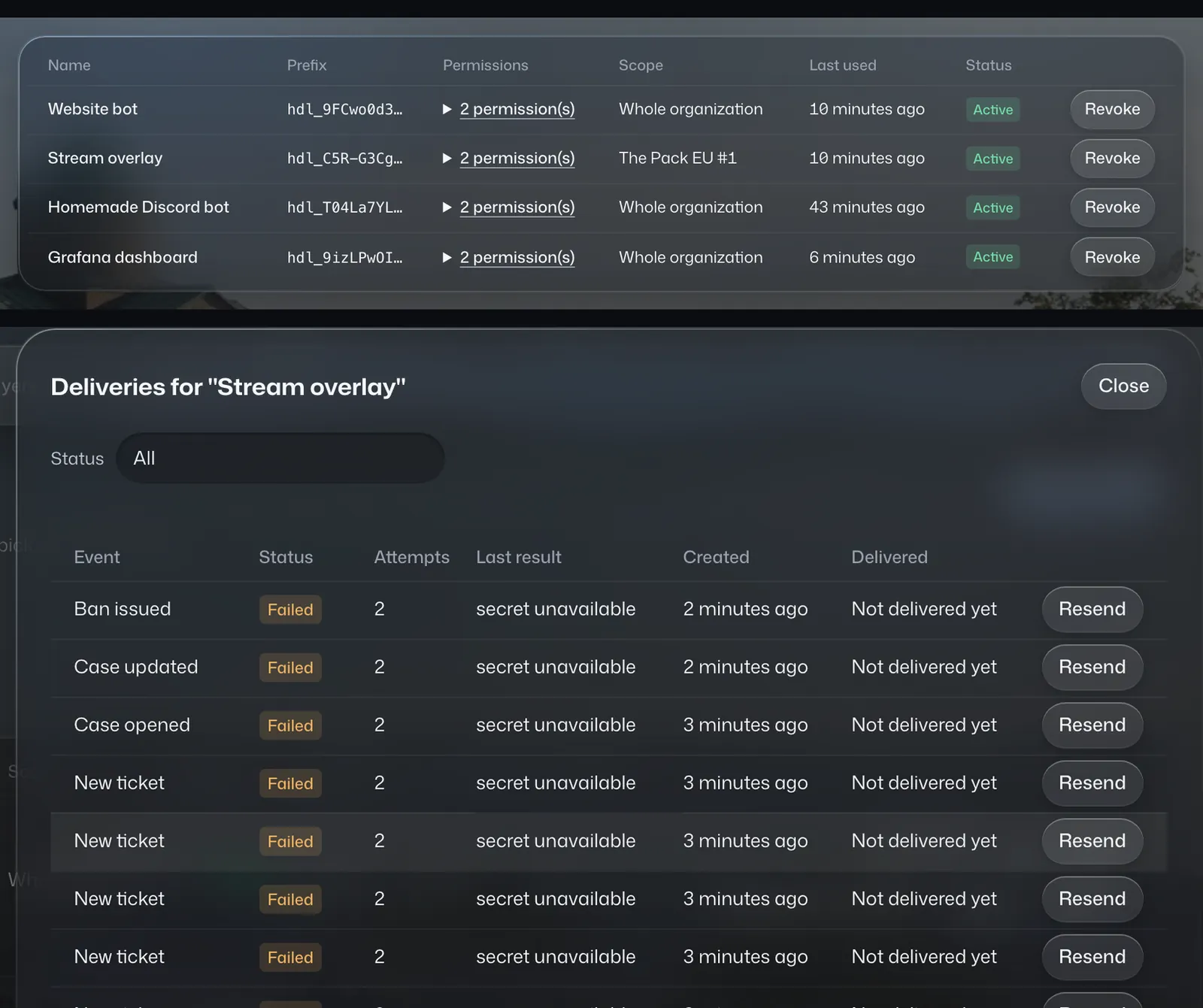The image size is (1203, 1008).
Task: Resend the Ban issued delivery
Action: coord(1092,609)
